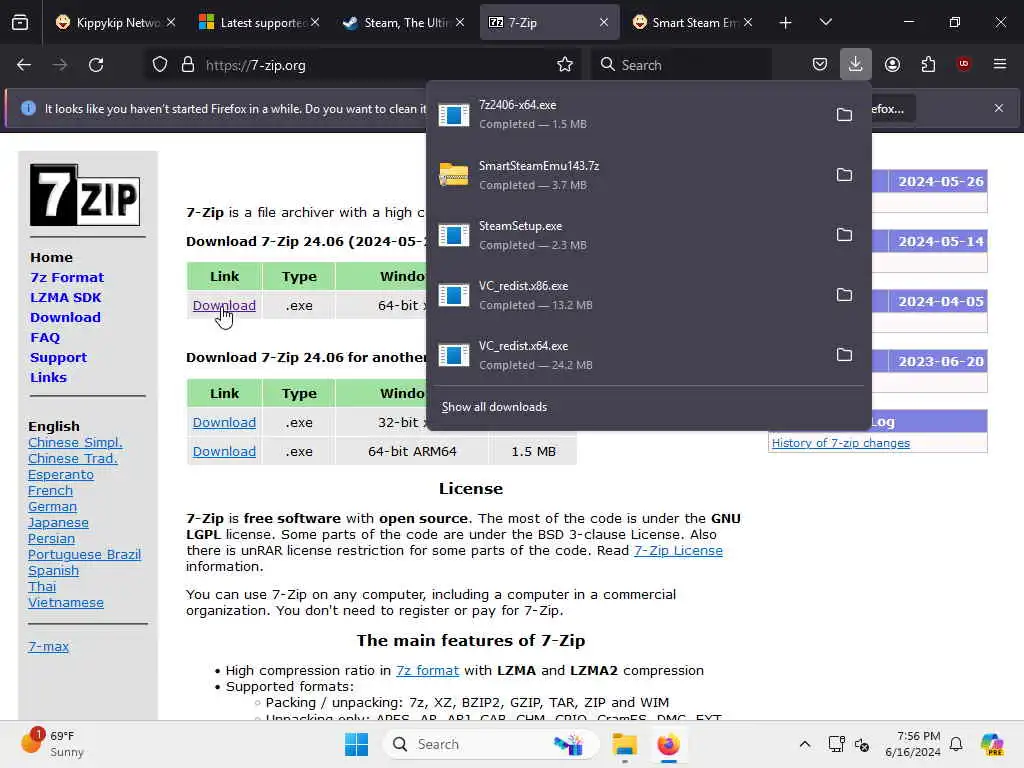Open the 7-Zip License link
Viewport: 1024px width, 768px height.
[x=678, y=551]
